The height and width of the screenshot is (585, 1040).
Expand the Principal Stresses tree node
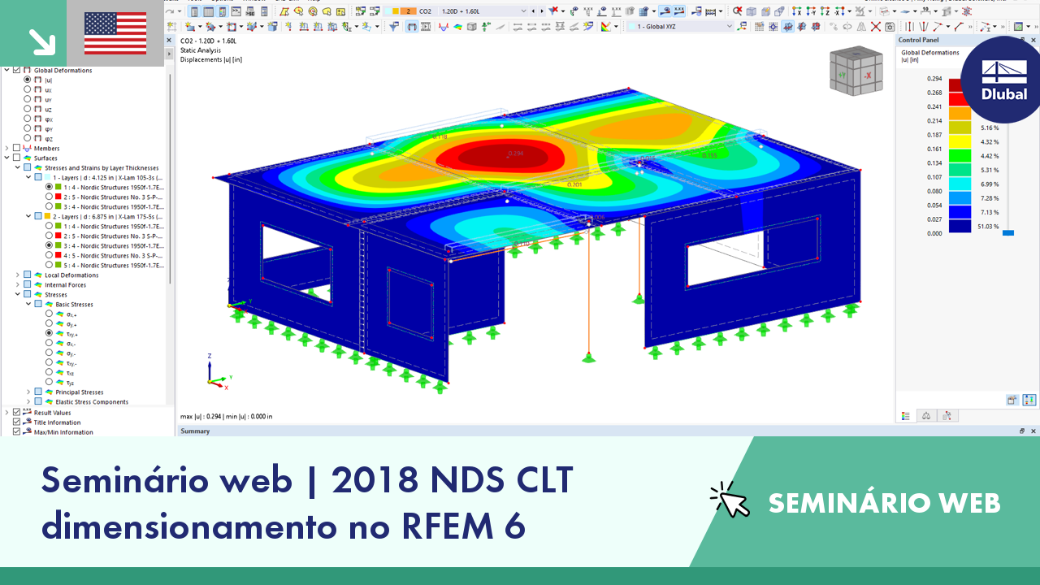[x=28, y=392]
